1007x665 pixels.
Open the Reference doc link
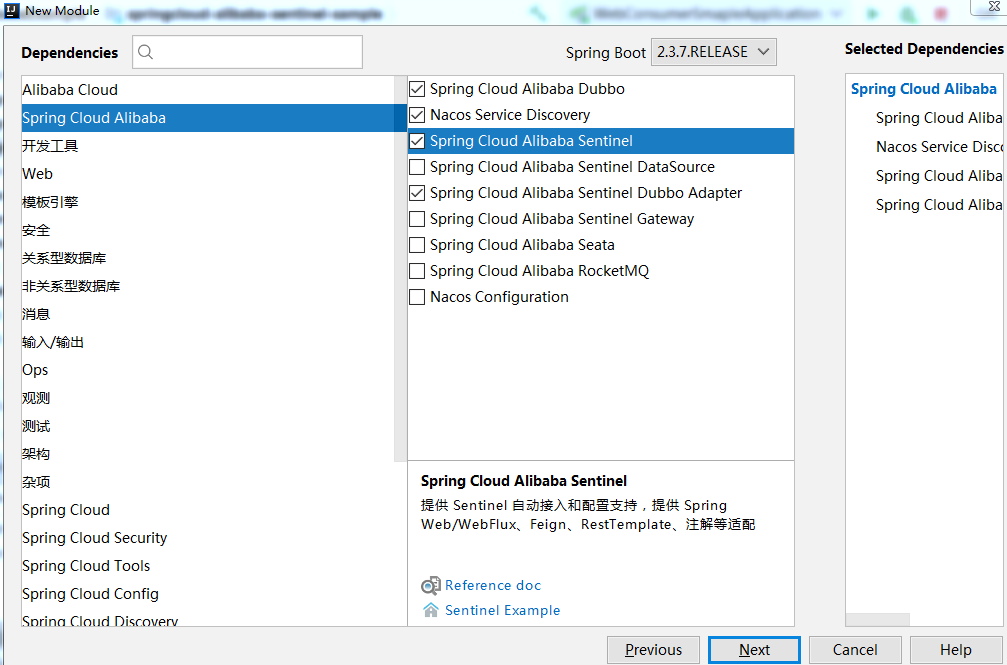coord(493,585)
